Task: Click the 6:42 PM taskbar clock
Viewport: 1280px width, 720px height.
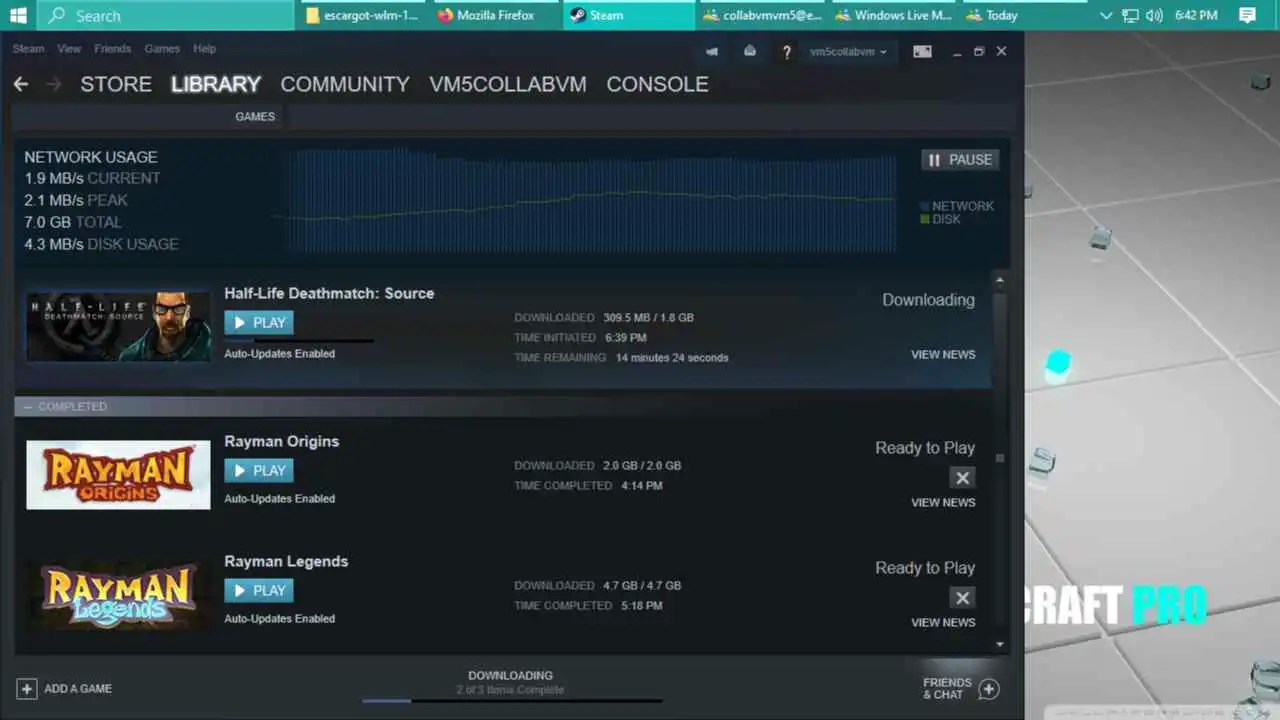Action: 1196,15
